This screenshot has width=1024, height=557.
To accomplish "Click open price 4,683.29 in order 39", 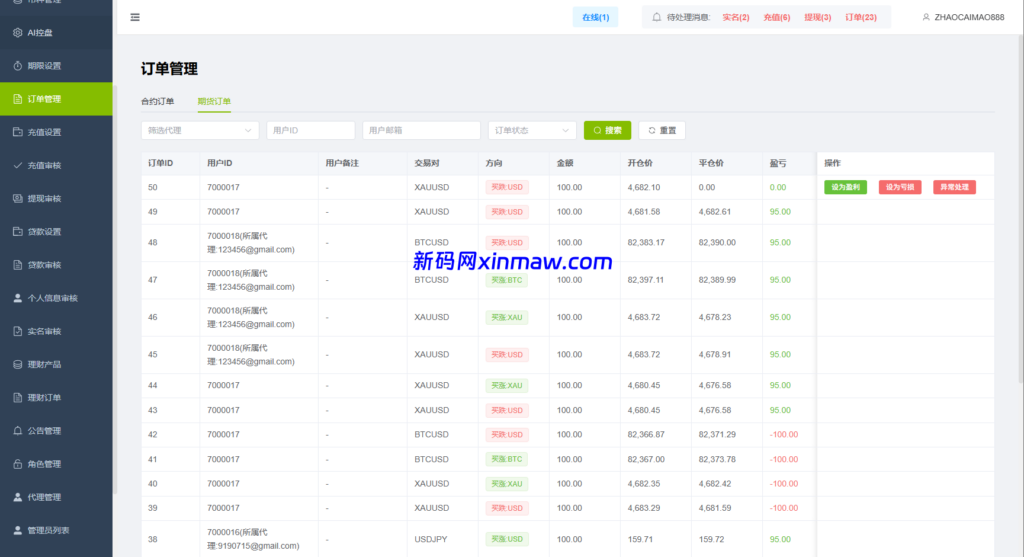I will (644, 508).
